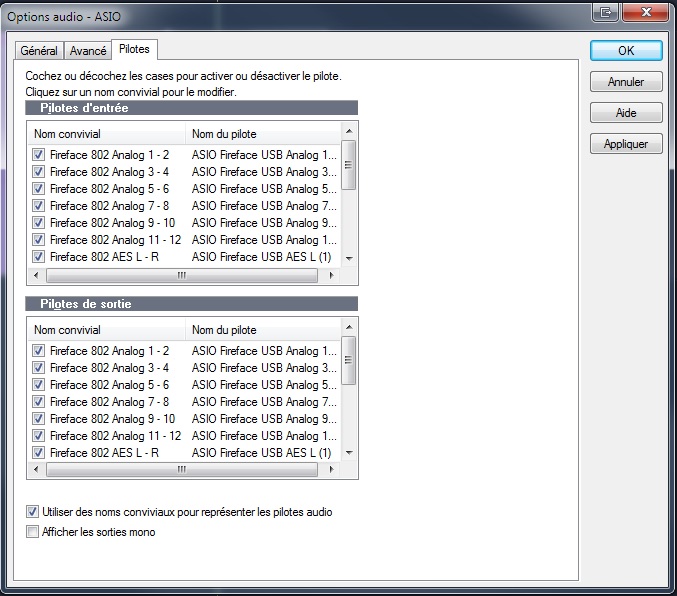Enable 'Afficher les sorties mono' checkbox
Image resolution: width=677 pixels, height=596 pixels.
point(32,532)
